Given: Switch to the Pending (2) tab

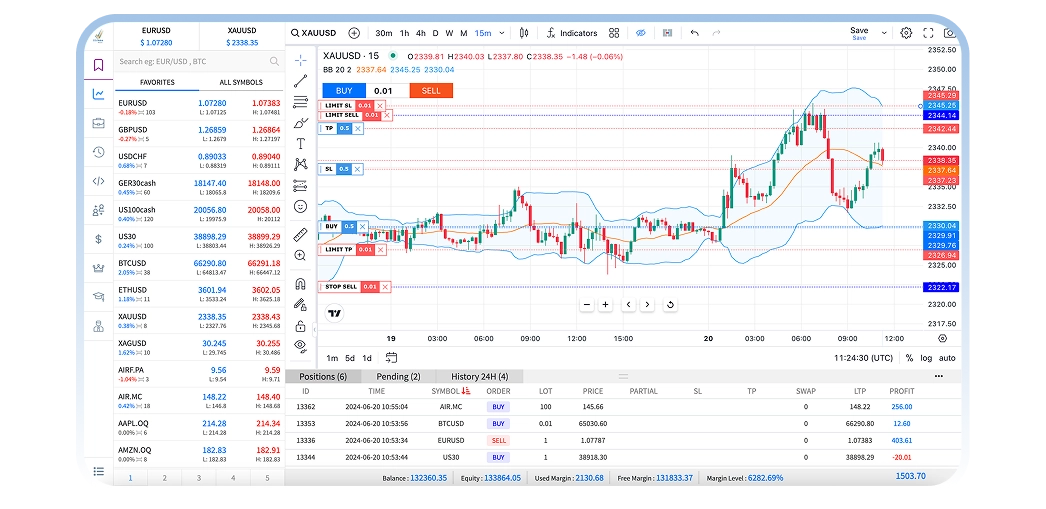Looking at the screenshot, I should 398,376.
